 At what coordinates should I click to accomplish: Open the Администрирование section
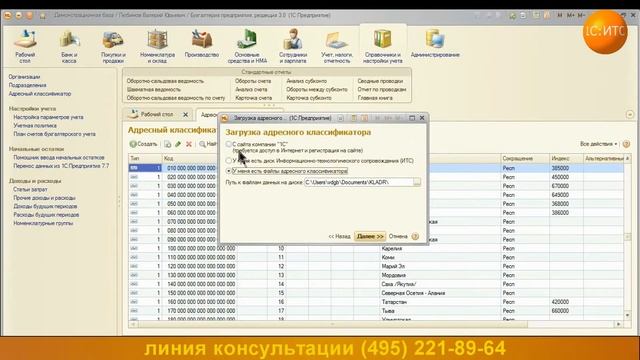435,43
